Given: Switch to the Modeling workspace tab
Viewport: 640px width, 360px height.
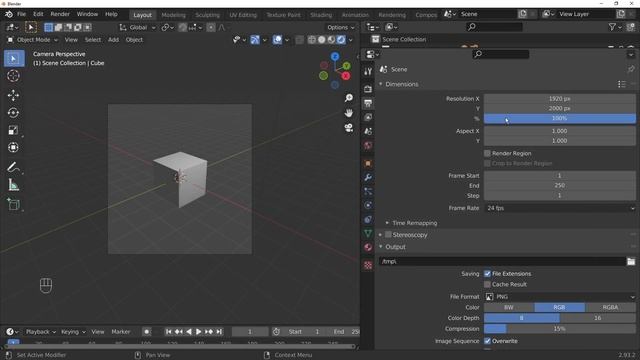Looking at the screenshot, I should (173, 15).
